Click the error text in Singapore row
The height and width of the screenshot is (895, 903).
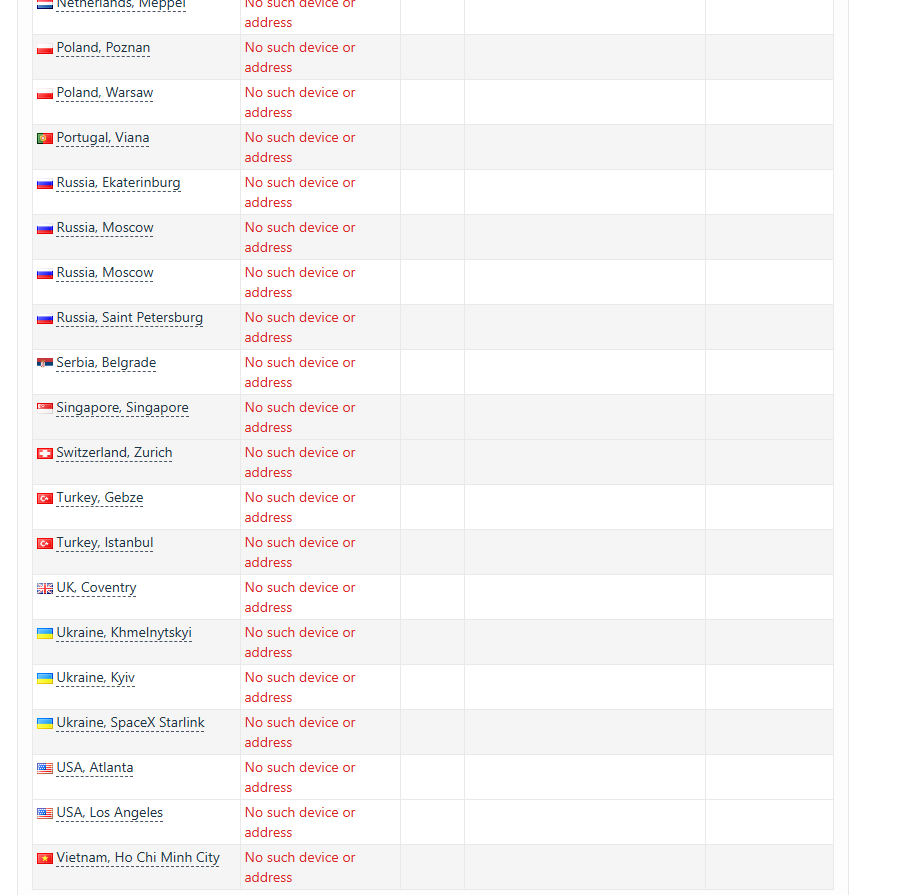tap(300, 418)
